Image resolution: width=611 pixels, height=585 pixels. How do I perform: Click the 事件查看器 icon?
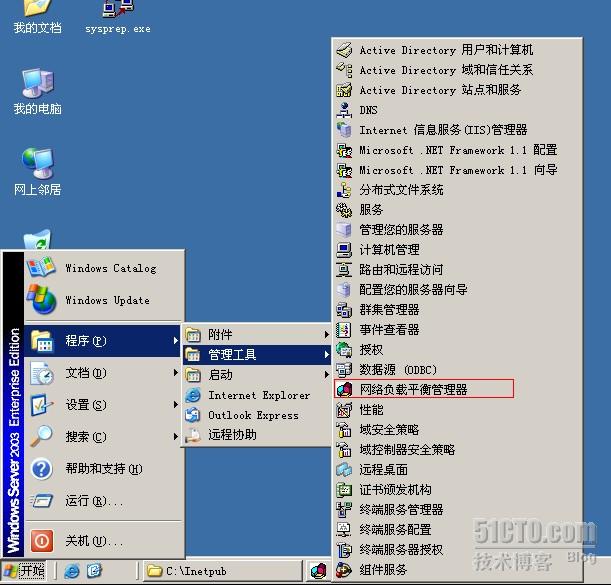click(x=344, y=330)
